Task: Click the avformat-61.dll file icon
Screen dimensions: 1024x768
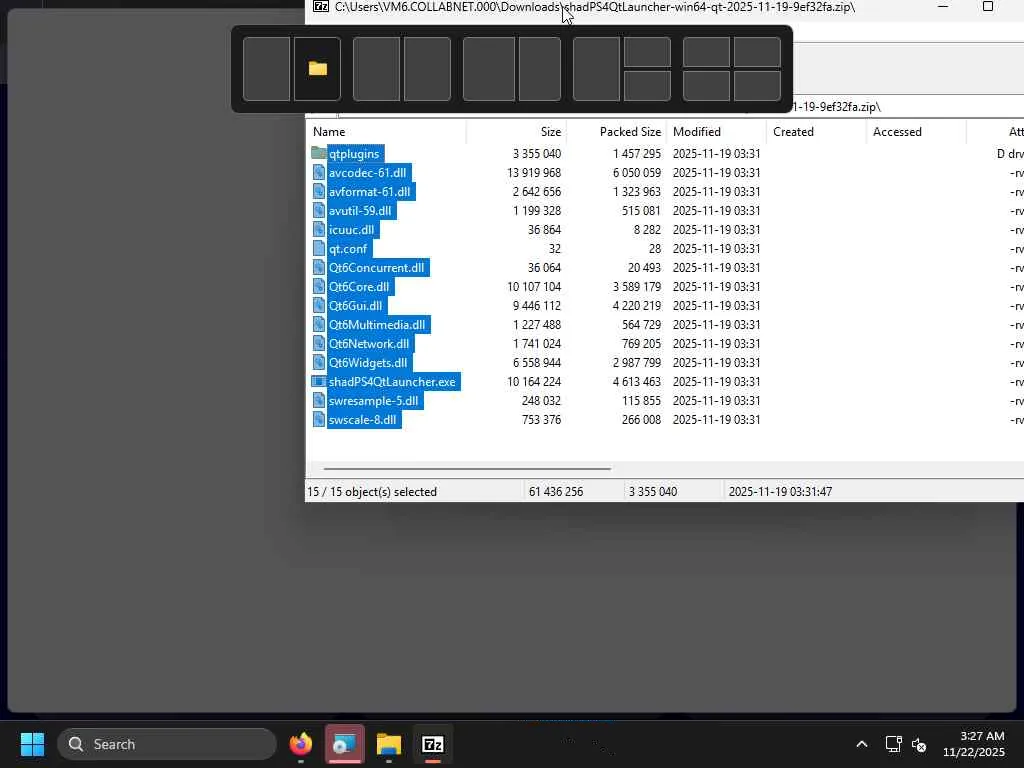Action: coord(319,191)
